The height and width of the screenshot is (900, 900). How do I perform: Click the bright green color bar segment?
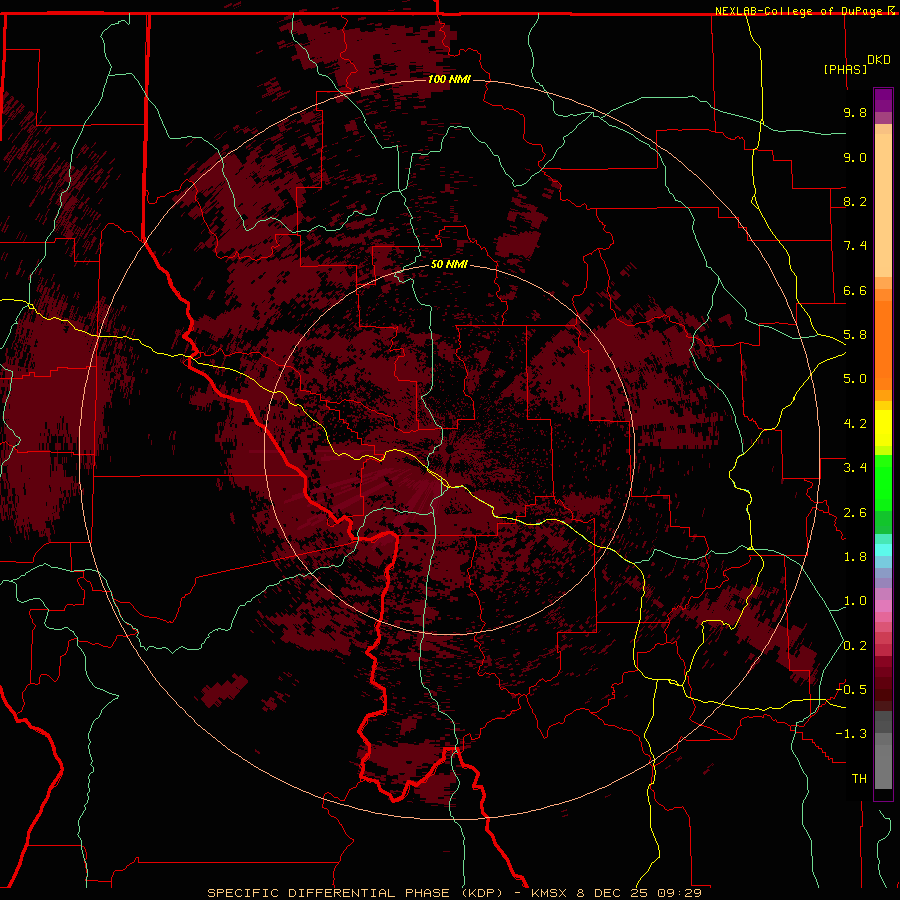tap(883, 483)
